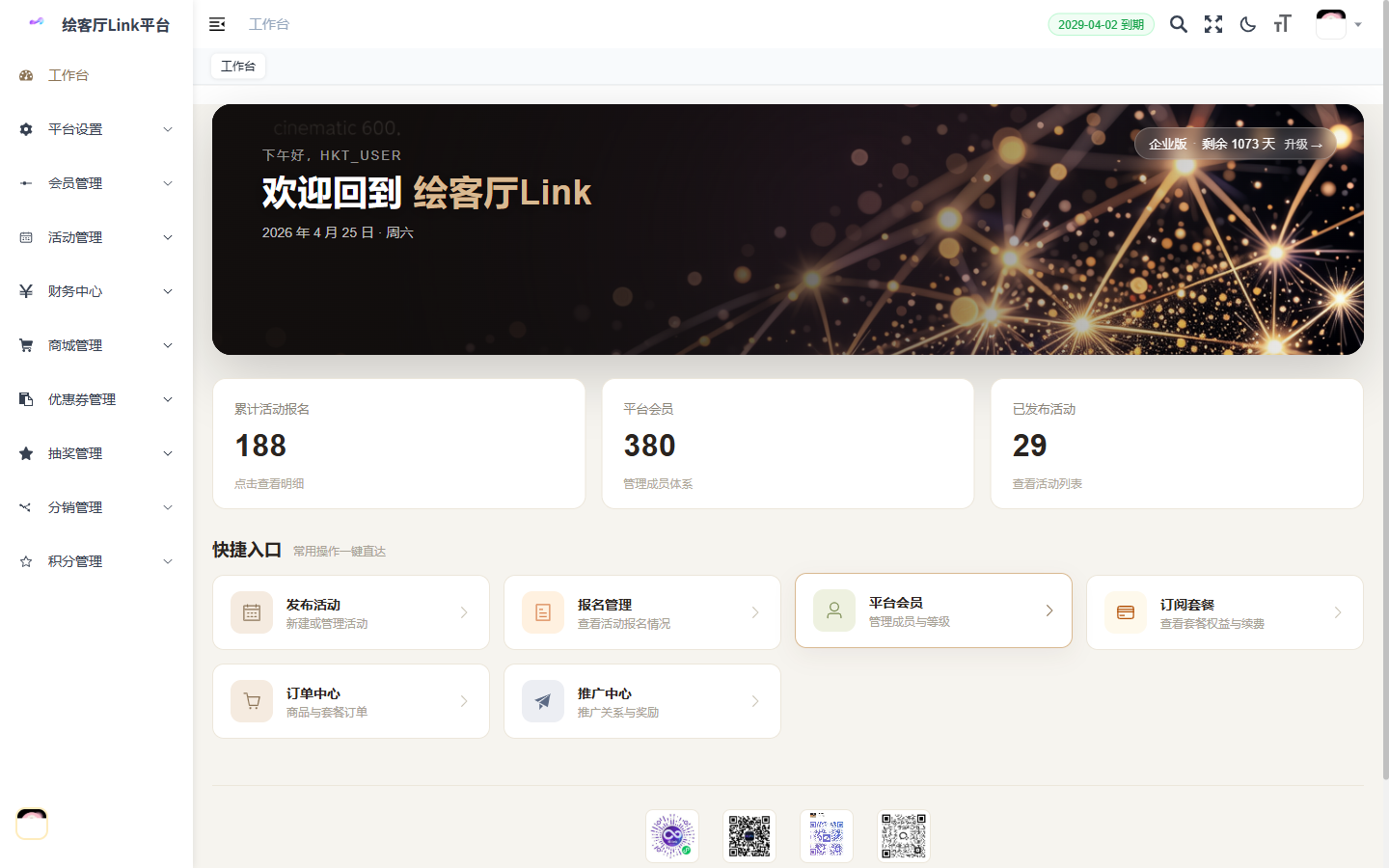This screenshot has height=868, width=1389.
Task: Collapse the sidebar with the menu icon
Action: (217, 24)
